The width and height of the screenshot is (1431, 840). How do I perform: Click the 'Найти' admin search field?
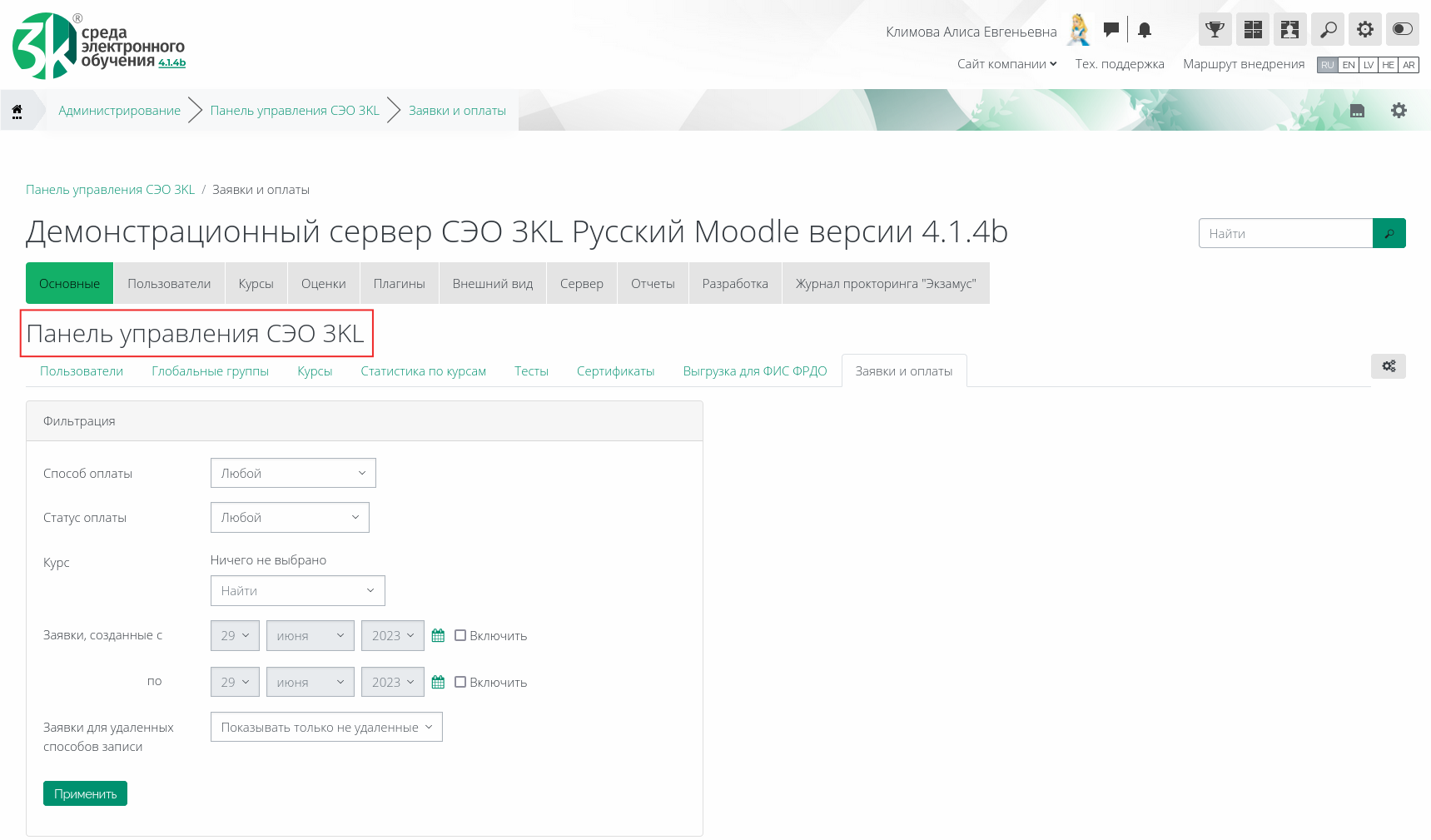tap(1285, 234)
